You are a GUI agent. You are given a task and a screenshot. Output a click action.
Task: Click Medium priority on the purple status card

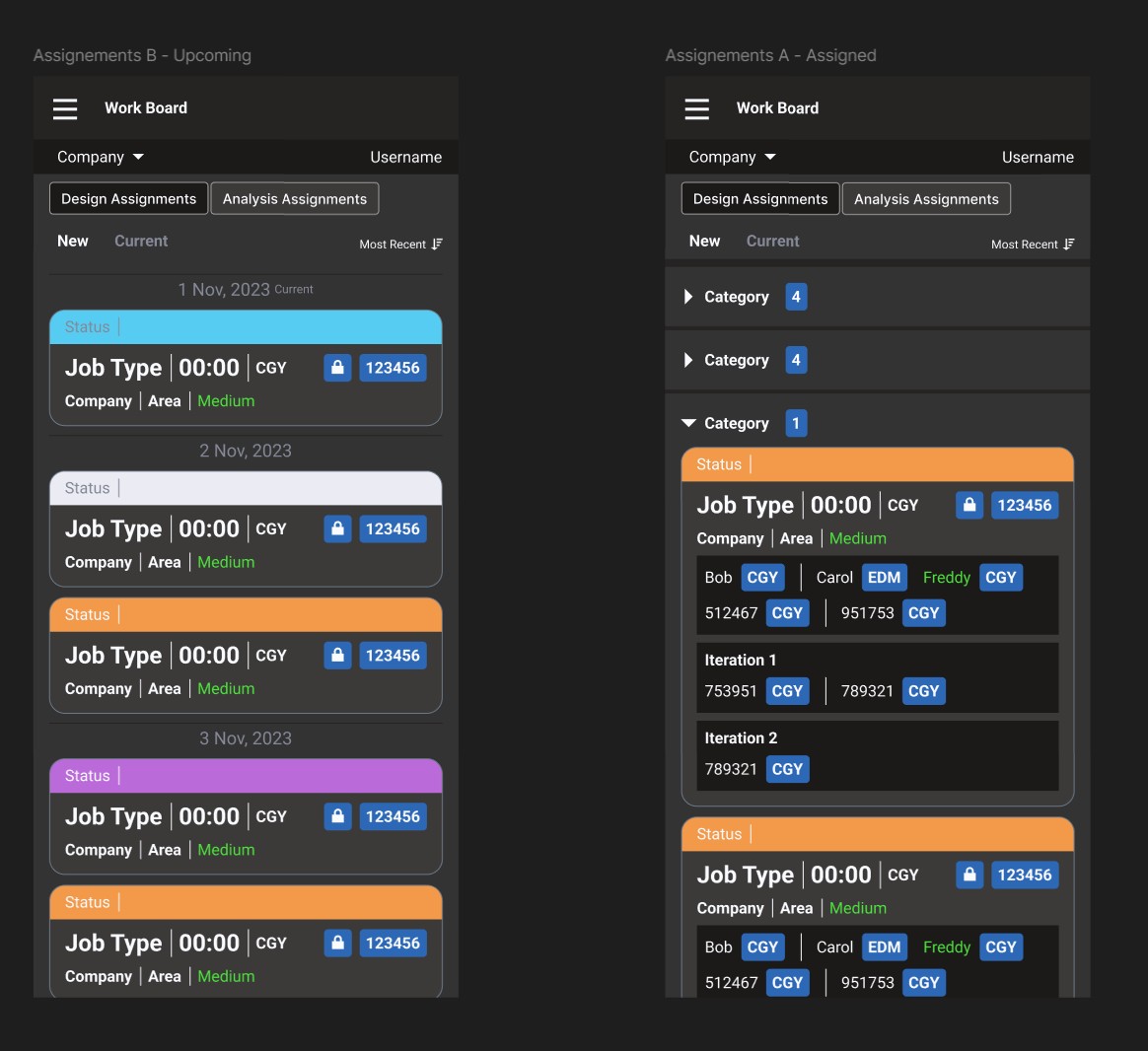(x=226, y=850)
